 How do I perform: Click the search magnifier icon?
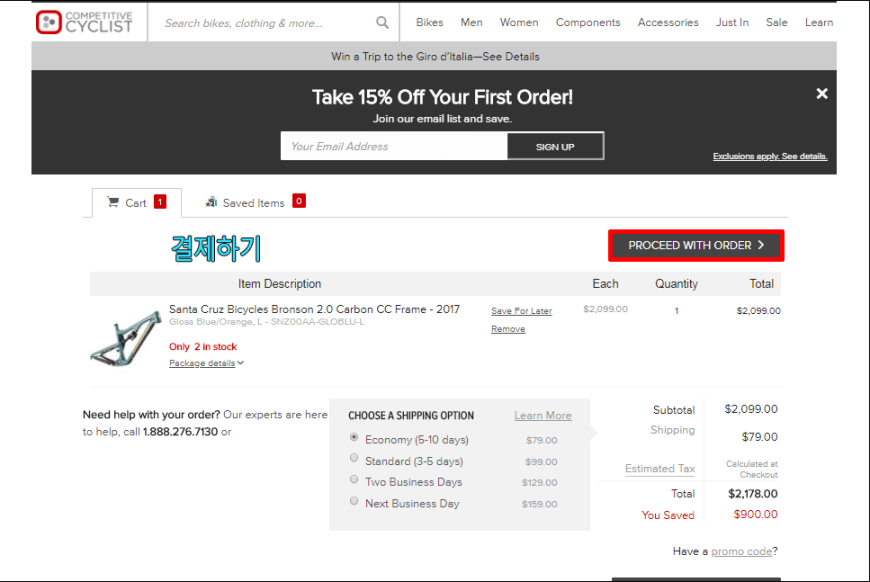click(x=382, y=23)
